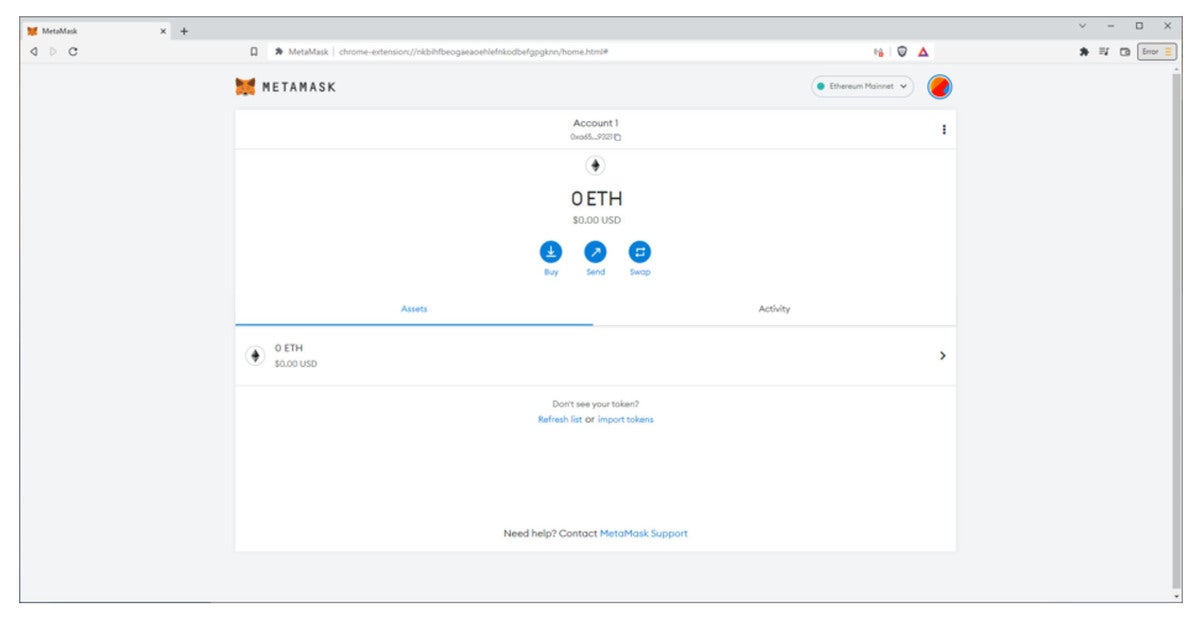Open the tab search chevron in title bar

coord(1082,25)
